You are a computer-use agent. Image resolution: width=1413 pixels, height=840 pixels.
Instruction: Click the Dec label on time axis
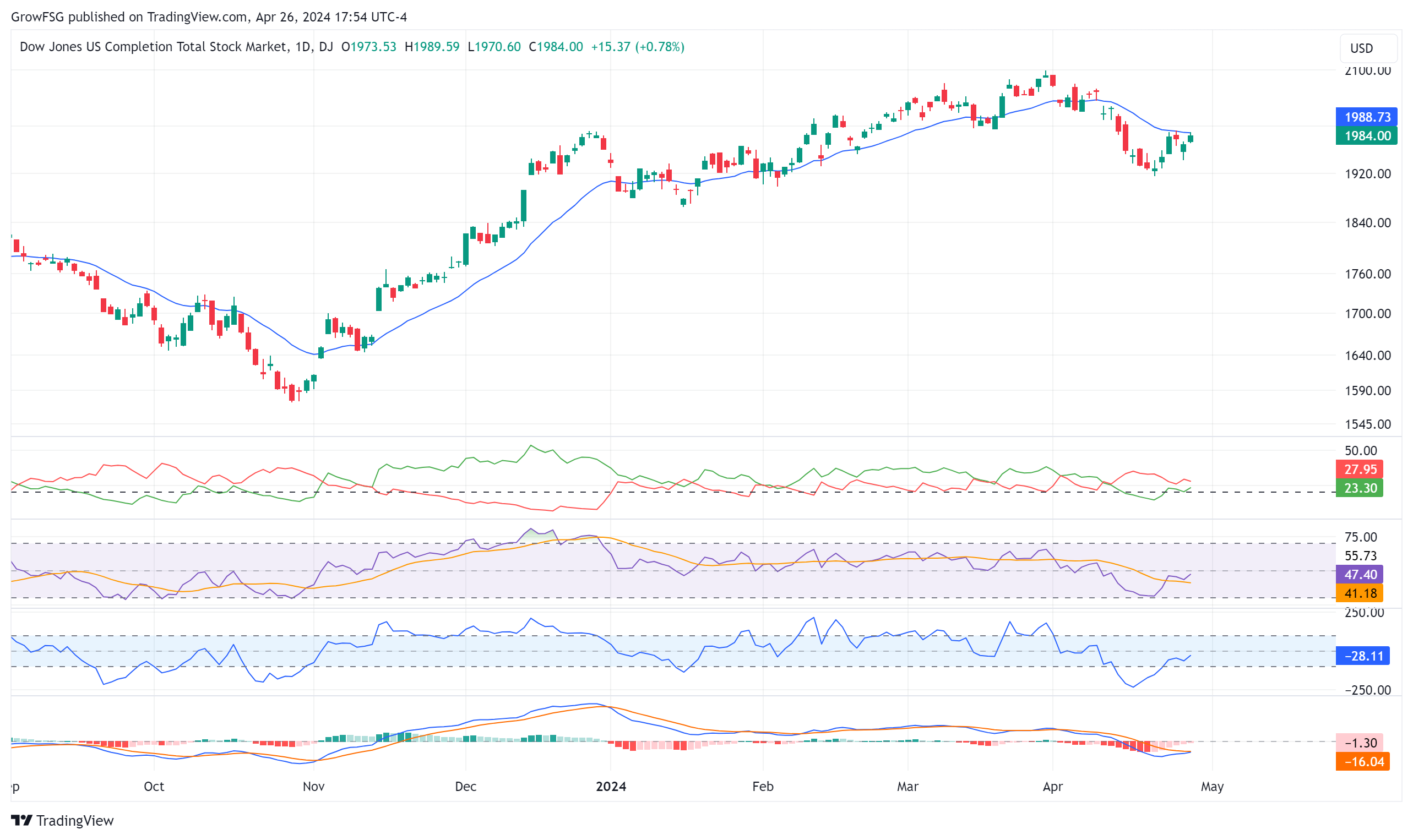click(465, 786)
